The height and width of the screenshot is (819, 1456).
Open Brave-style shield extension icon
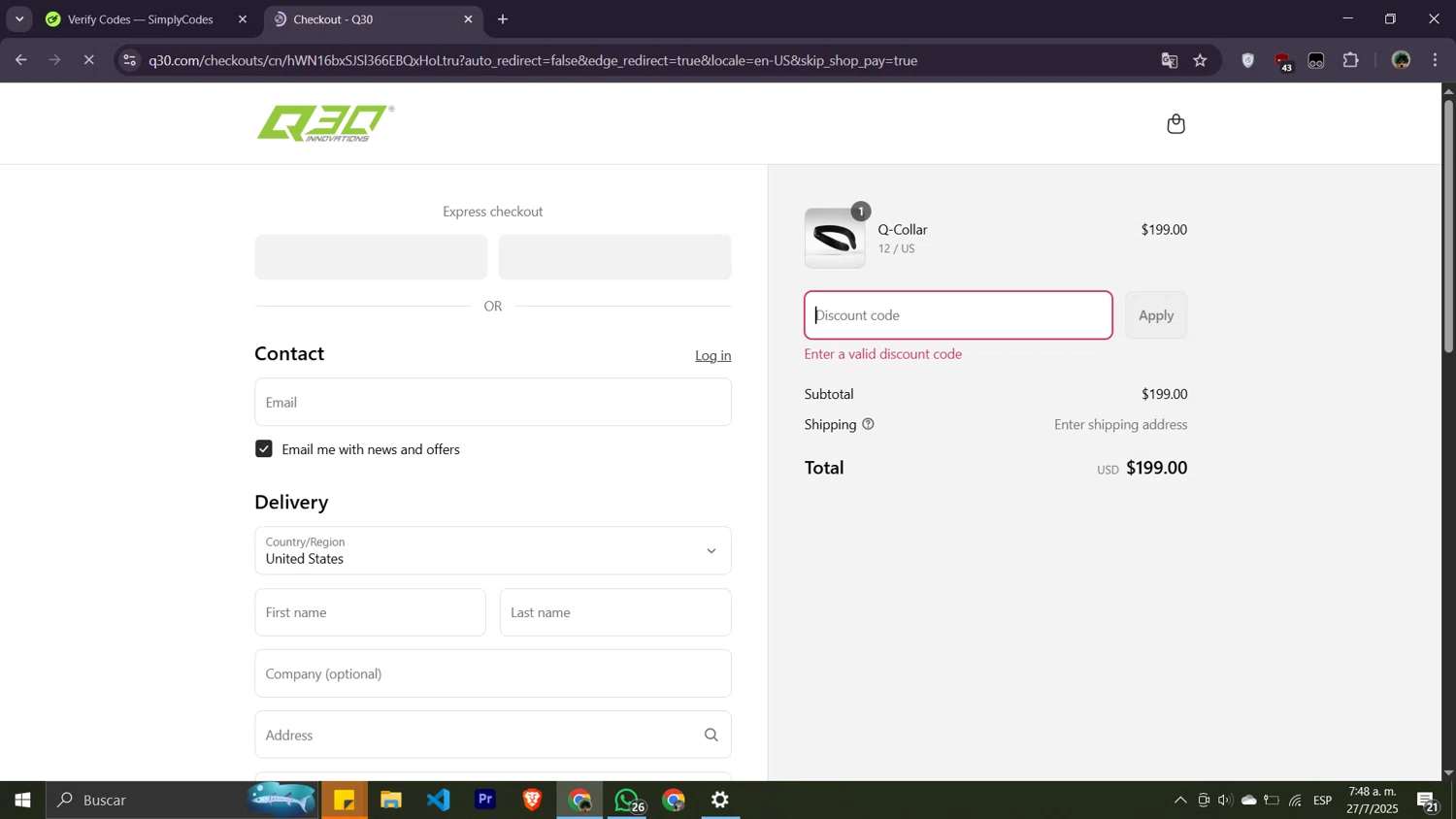(1248, 60)
